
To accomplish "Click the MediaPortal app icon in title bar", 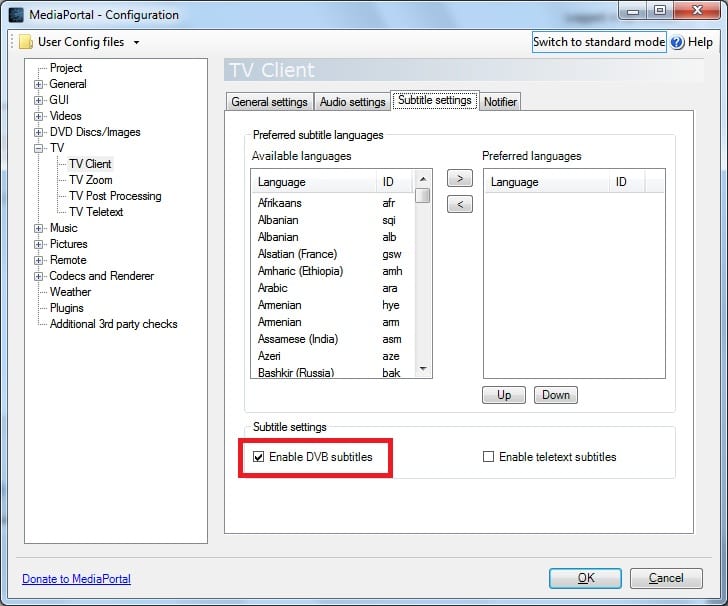I will pos(15,15).
